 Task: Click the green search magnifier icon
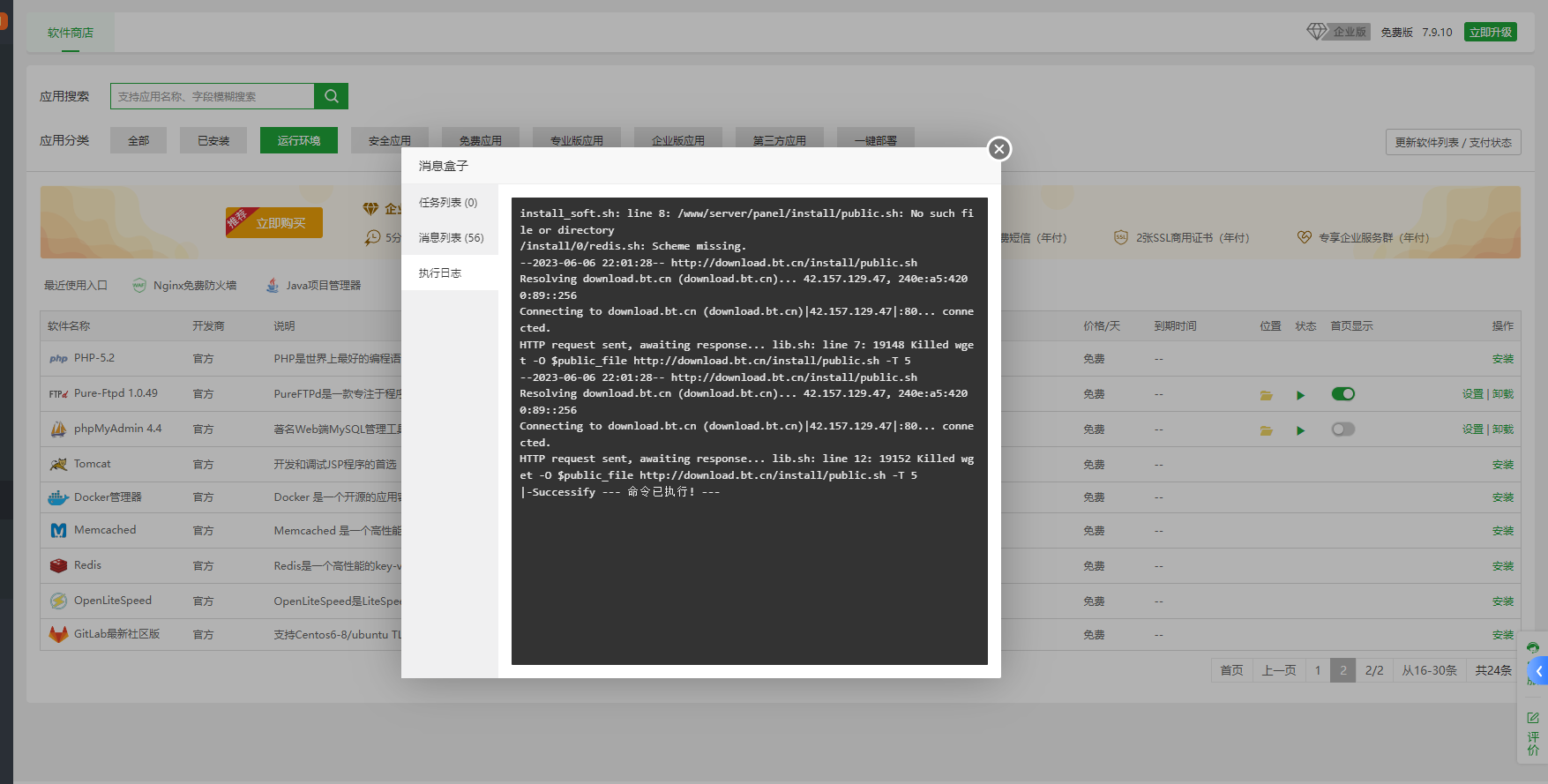coord(332,96)
